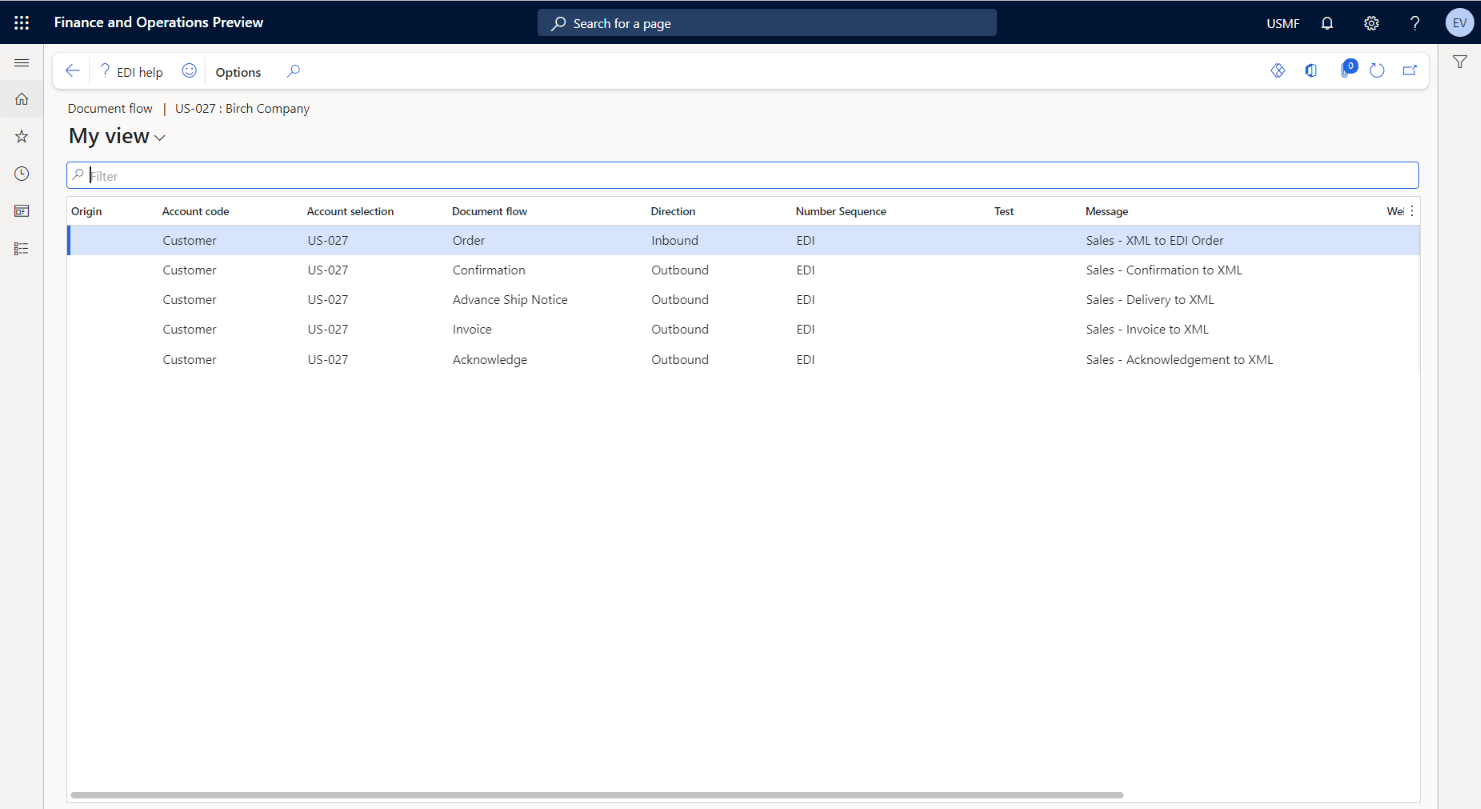Open the Power Apps diamond icon
This screenshot has width=1481, height=809.
(x=1277, y=71)
